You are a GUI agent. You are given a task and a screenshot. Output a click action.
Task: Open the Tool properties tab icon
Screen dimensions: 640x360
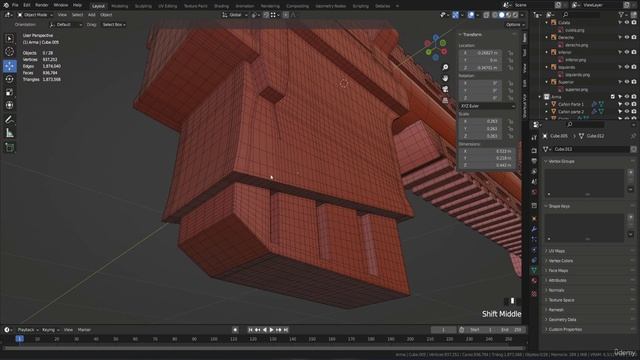click(x=534, y=138)
